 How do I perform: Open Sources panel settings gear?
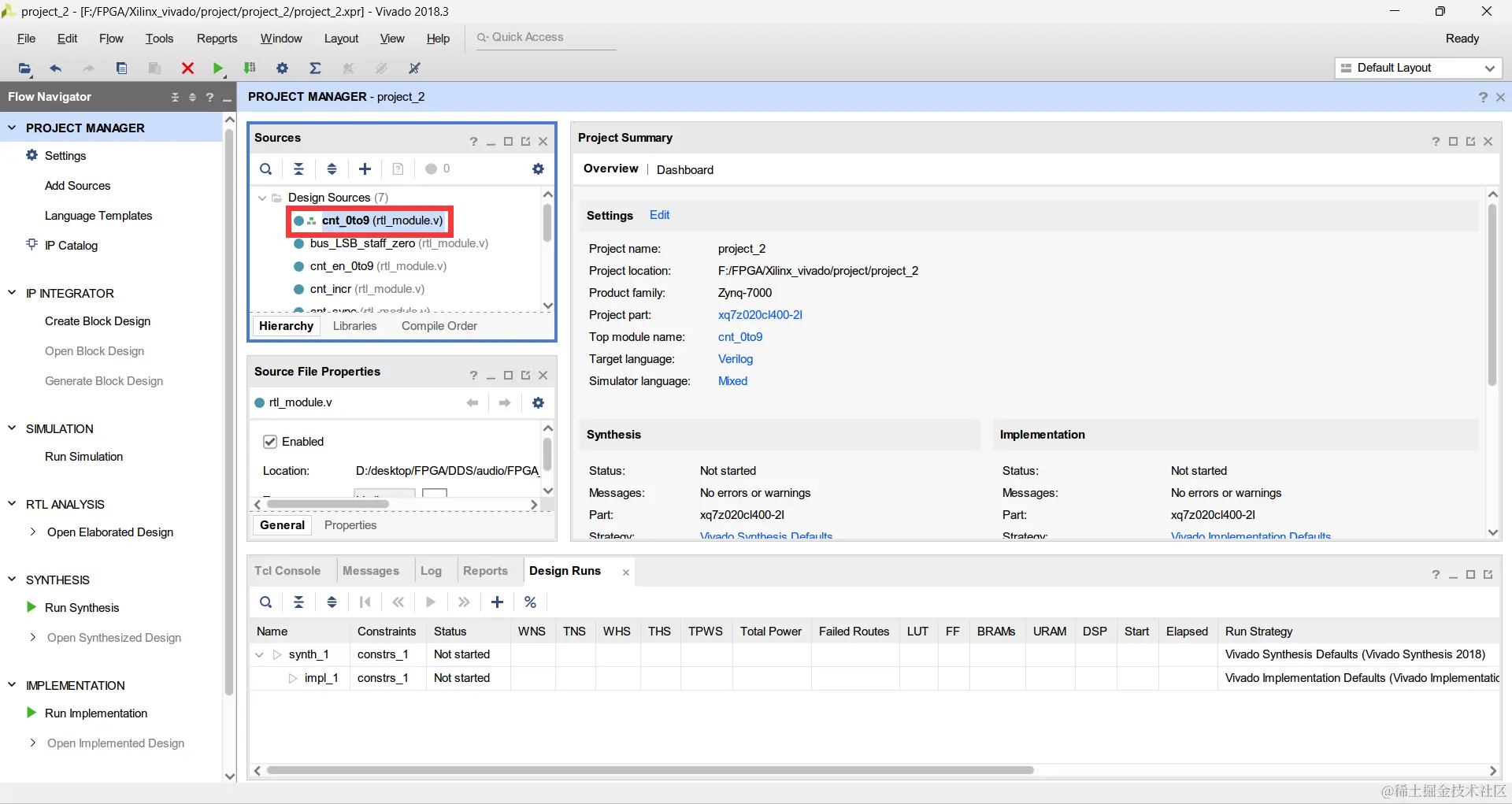click(539, 169)
